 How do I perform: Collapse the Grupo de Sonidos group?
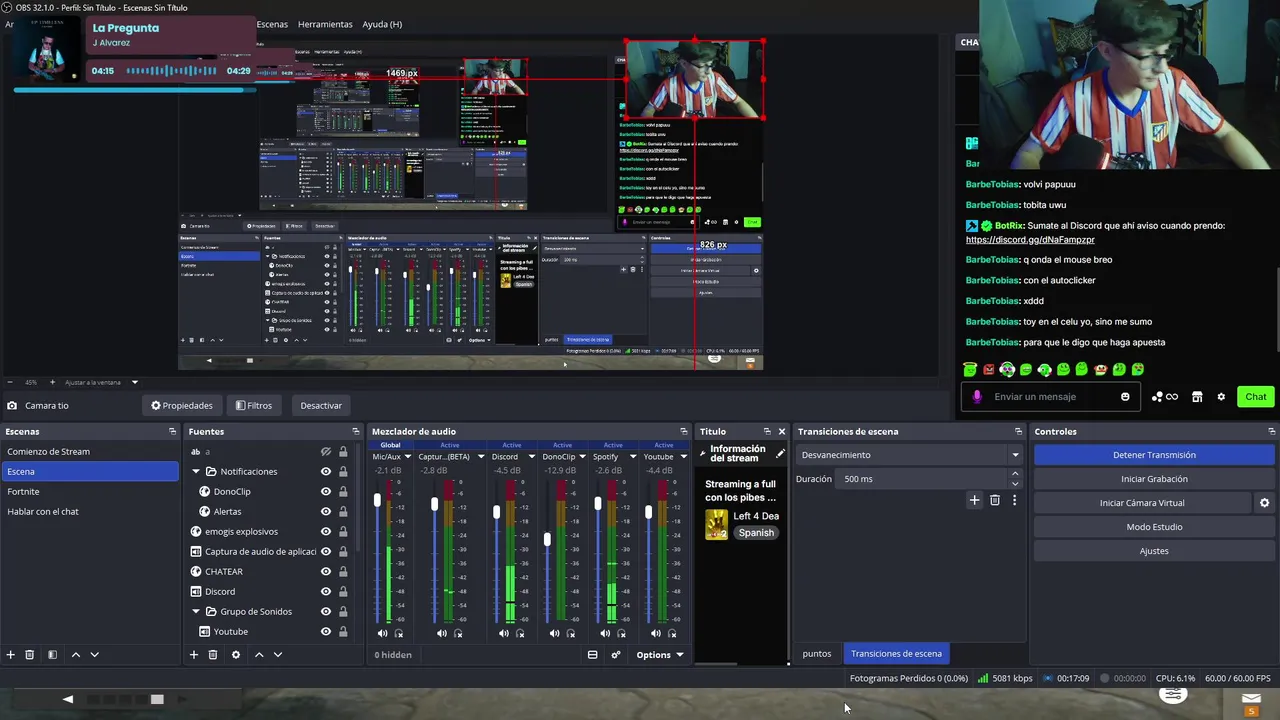pos(196,612)
